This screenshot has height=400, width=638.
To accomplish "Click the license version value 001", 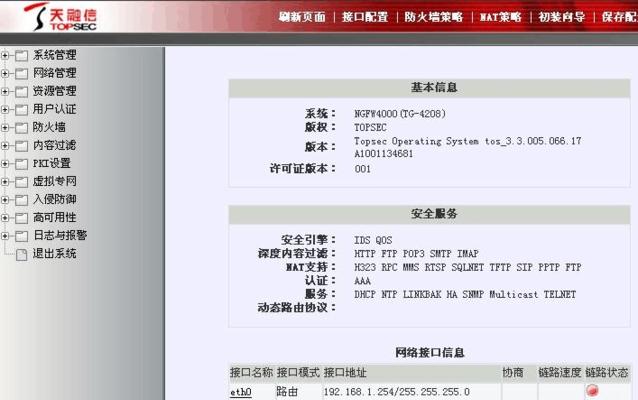I will click(x=363, y=169).
